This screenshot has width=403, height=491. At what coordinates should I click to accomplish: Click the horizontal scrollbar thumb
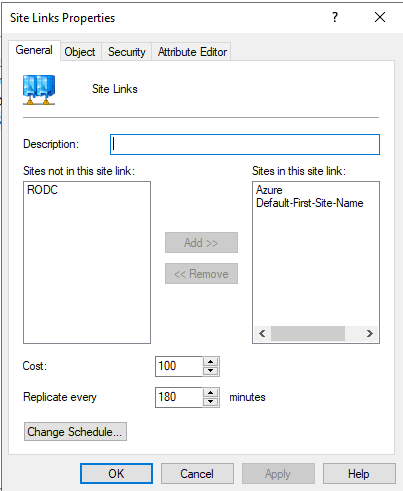tap(308, 333)
